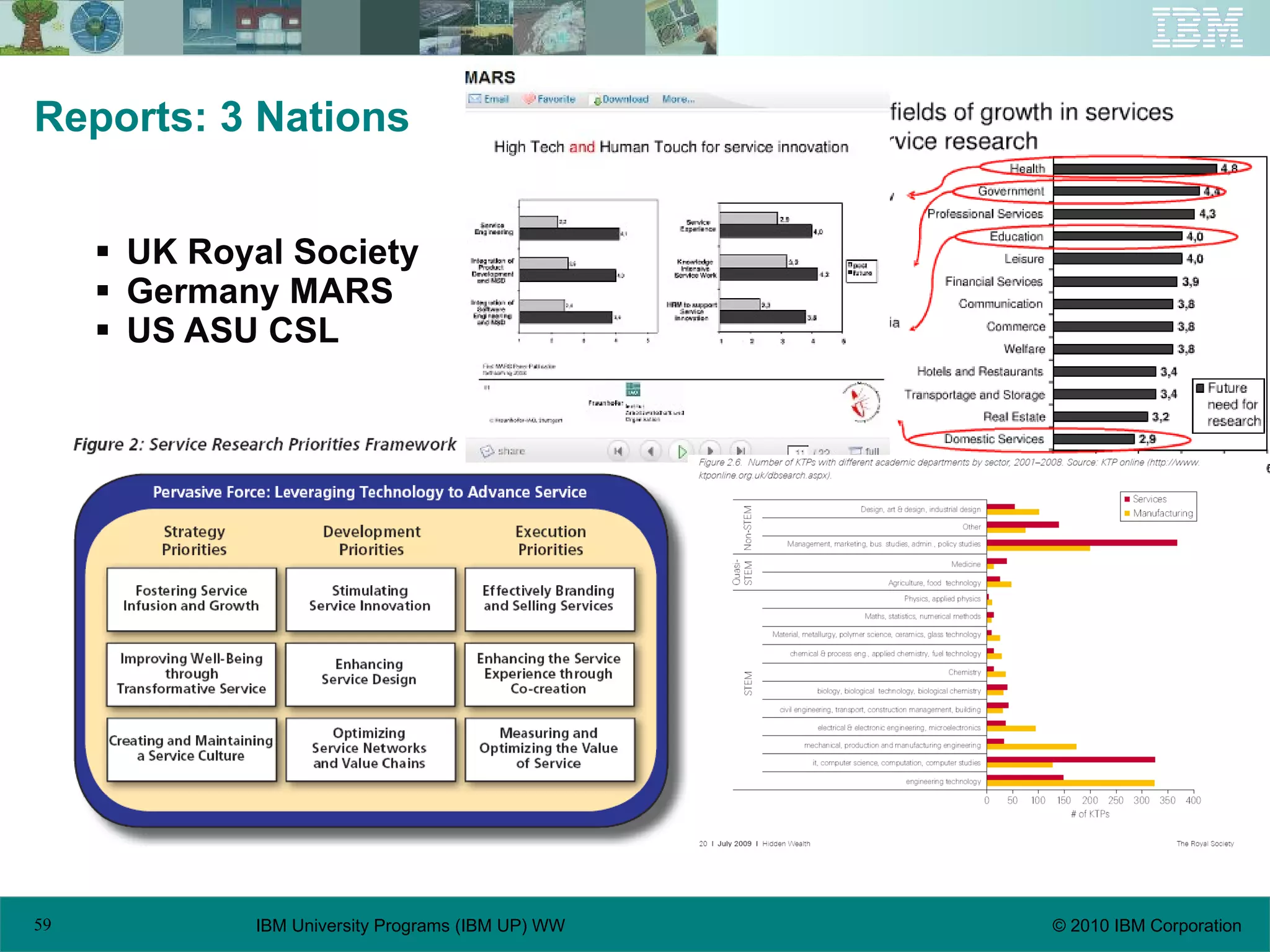Click Measuring and Optimizing the Value of Service box
This screenshot has height=952, width=1270.
549,749
